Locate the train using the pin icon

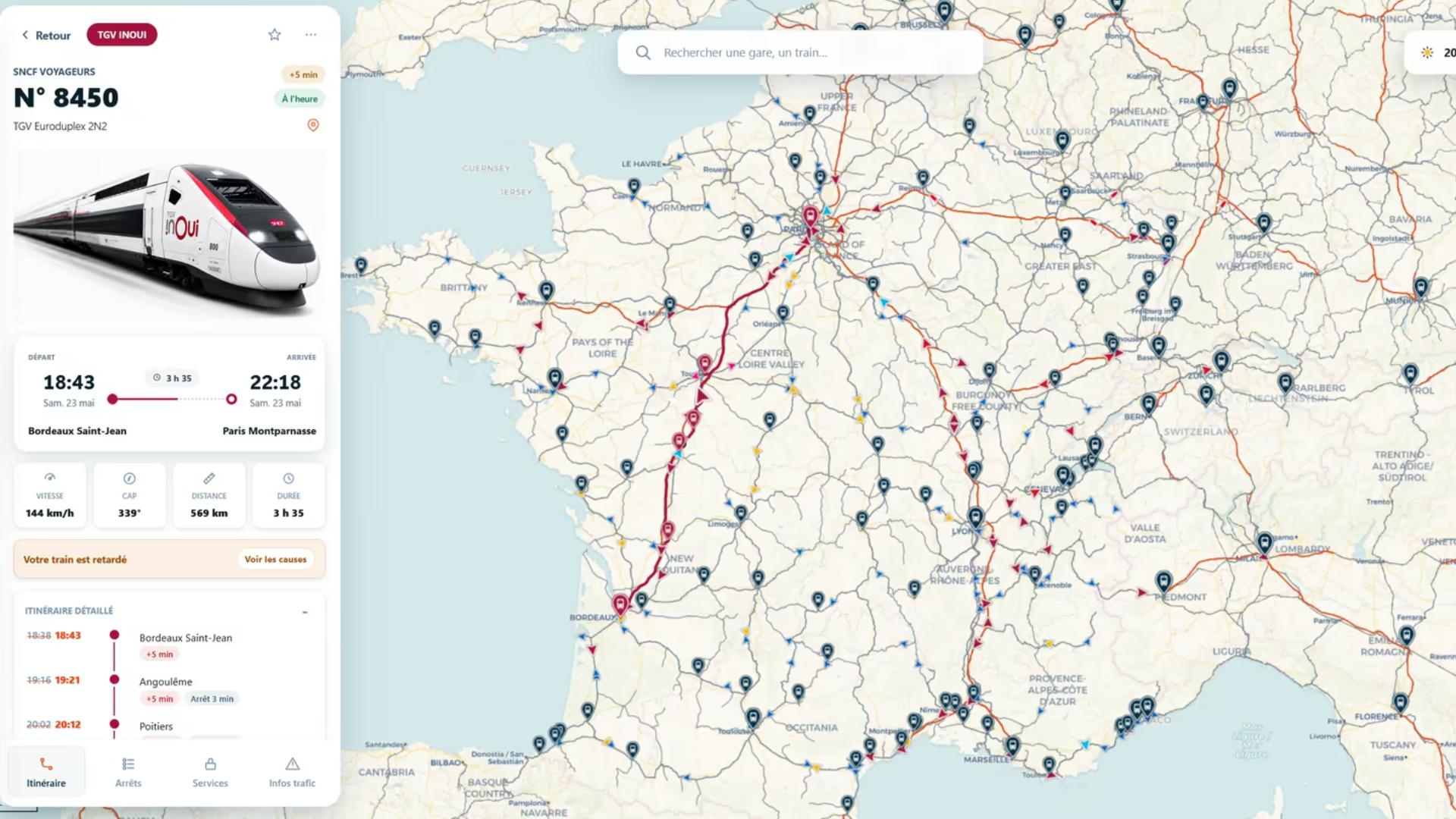(x=313, y=125)
